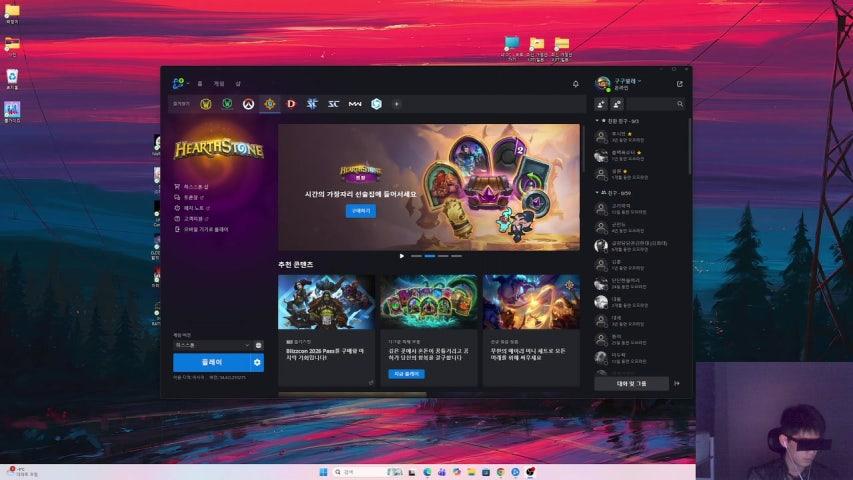
Task: Open the 홈 home menu tab
Action: click(x=200, y=84)
